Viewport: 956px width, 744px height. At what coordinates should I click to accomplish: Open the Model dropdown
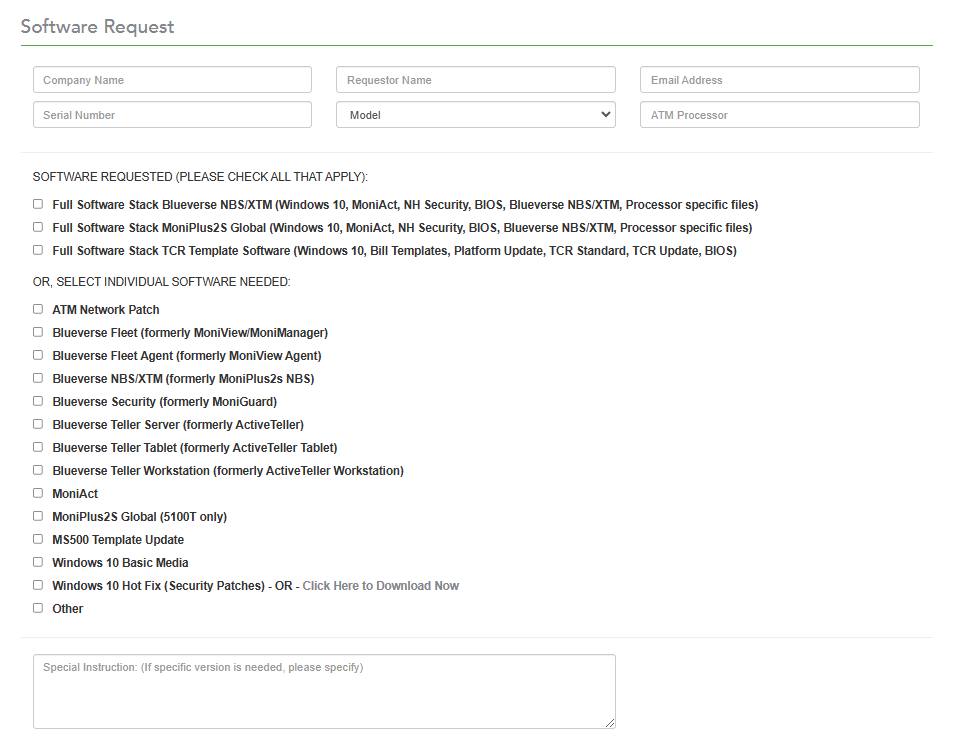coord(476,115)
